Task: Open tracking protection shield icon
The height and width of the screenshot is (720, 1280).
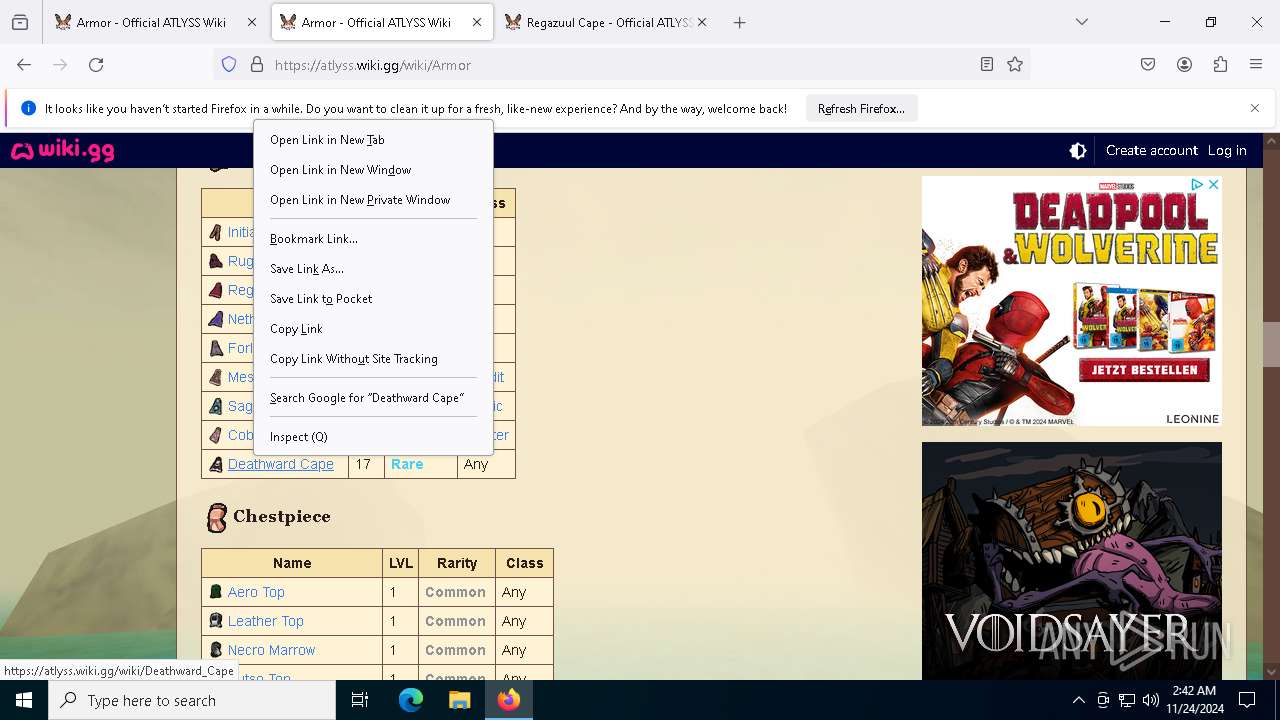Action: [229, 64]
